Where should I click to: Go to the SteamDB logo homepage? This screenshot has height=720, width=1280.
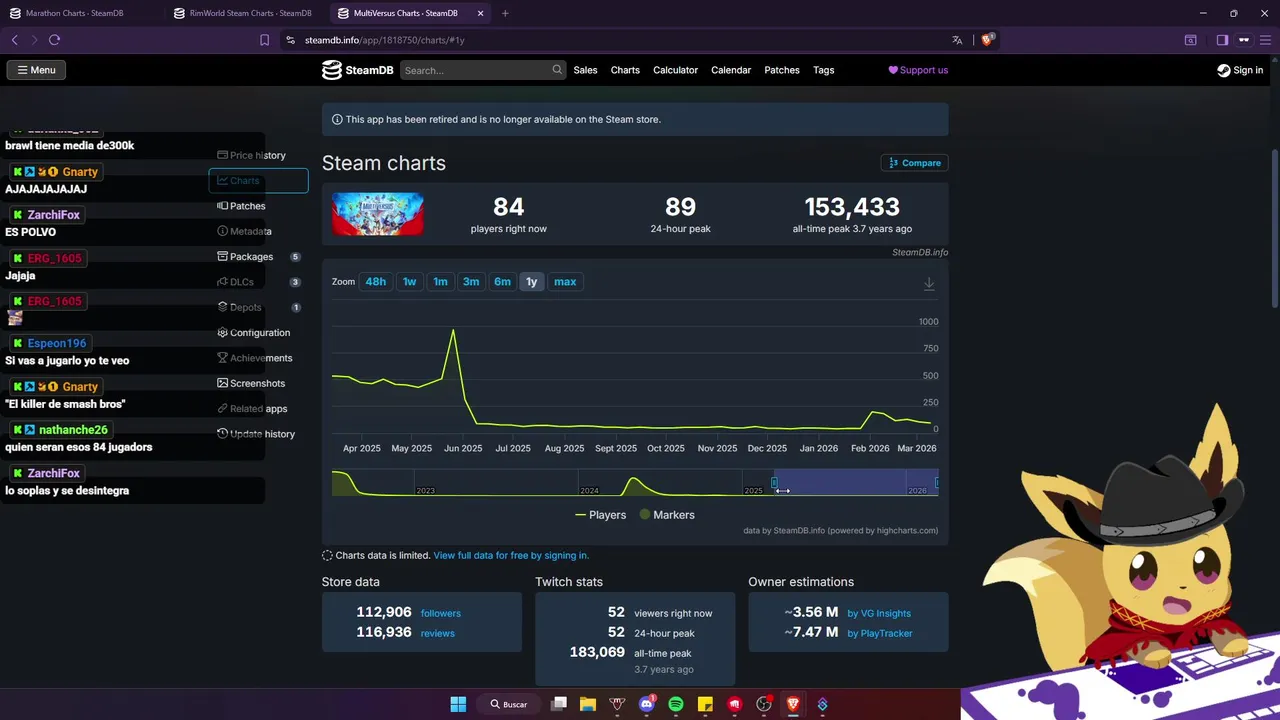[x=357, y=70]
